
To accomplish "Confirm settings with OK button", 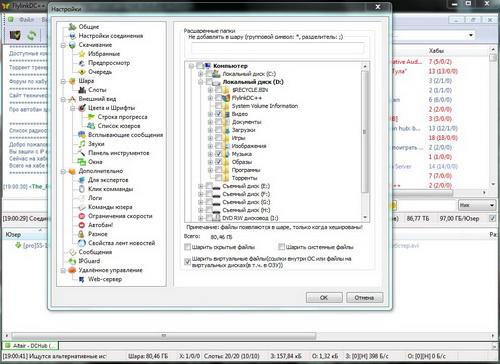I will tap(324, 297).
